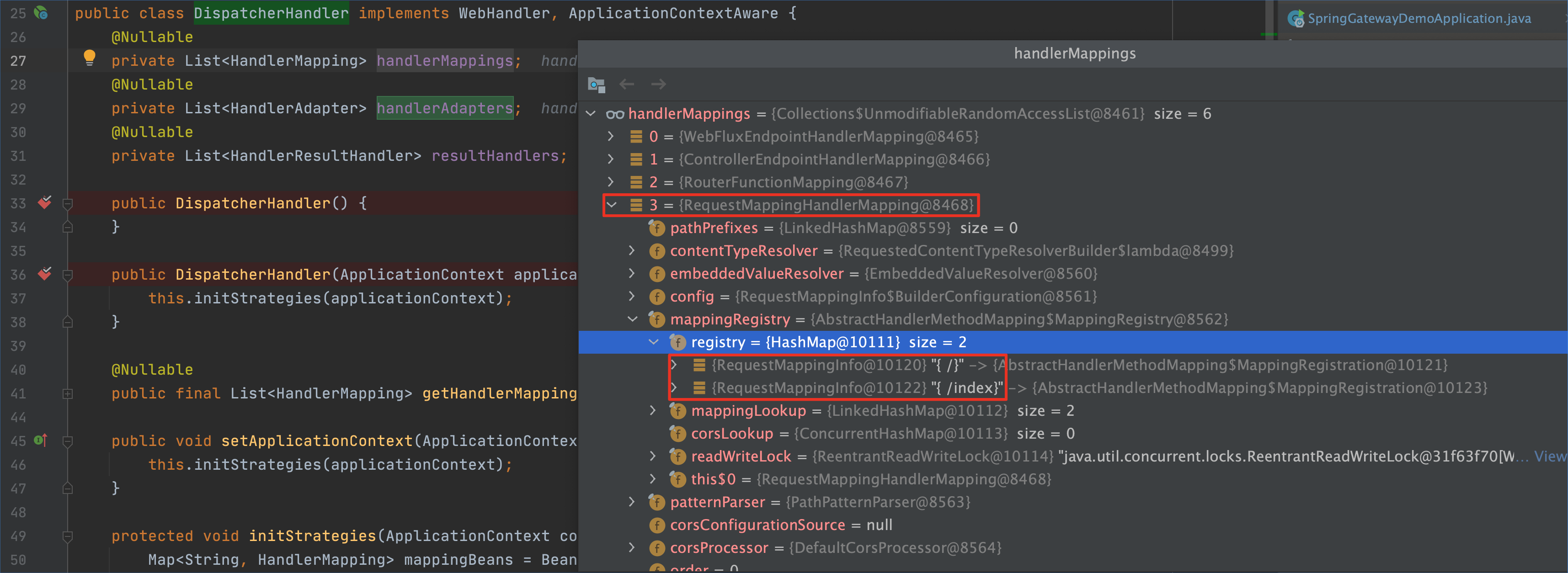Collapse the registry HashMap node
1568x573 pixels.
point(653,342)
